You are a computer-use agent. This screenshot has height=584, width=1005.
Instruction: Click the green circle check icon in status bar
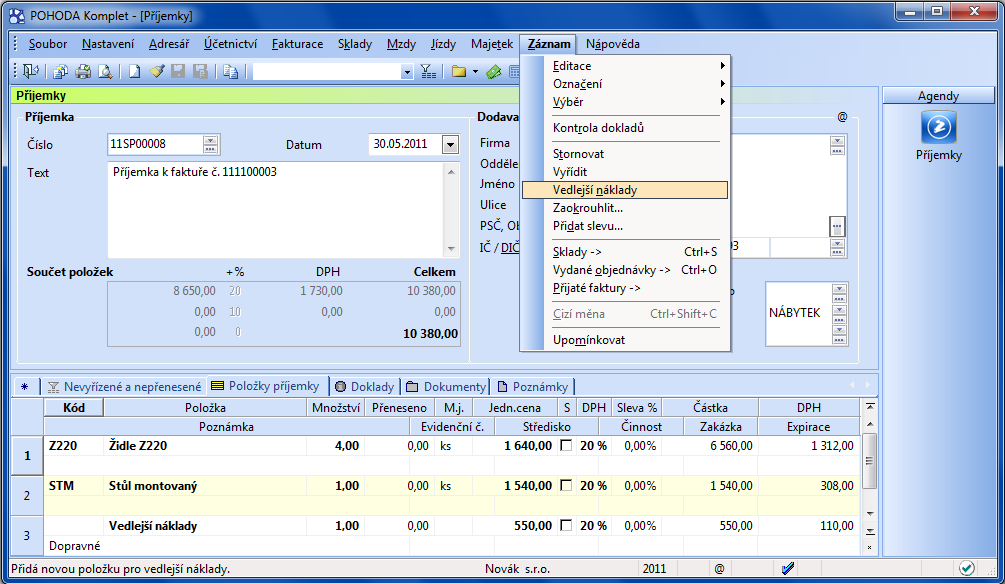point(967,568)
